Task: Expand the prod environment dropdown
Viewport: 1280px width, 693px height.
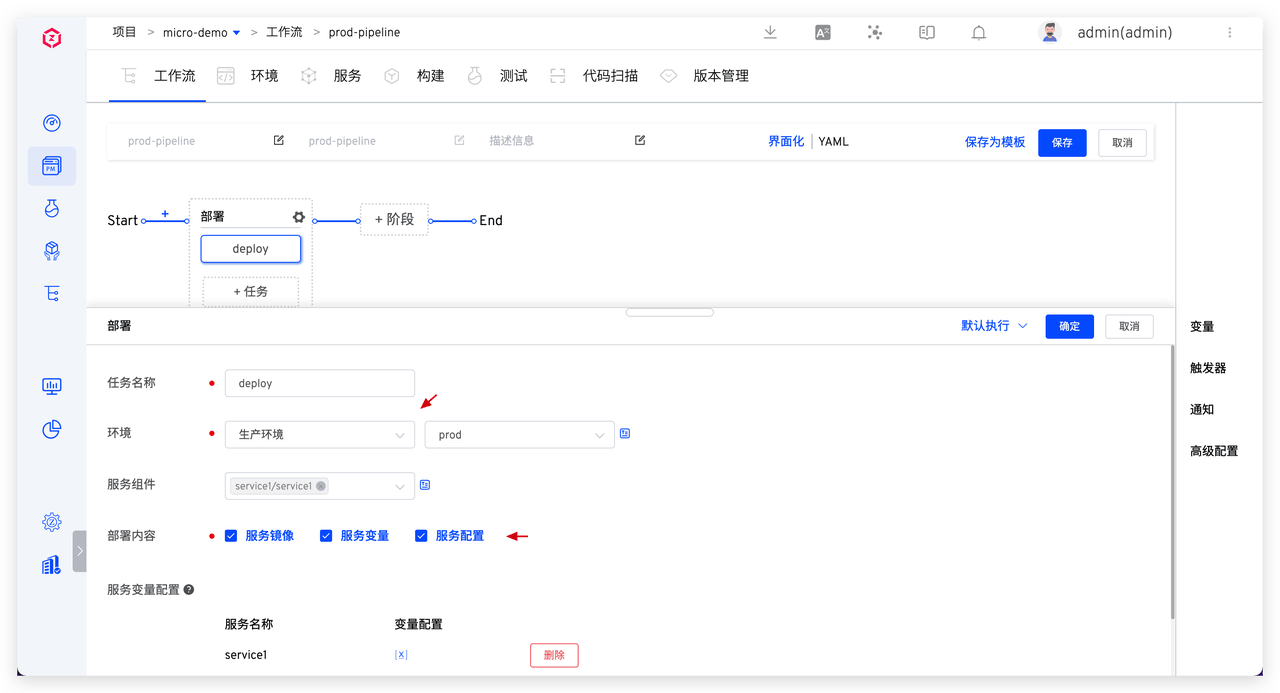Action: tap(519, 434)
